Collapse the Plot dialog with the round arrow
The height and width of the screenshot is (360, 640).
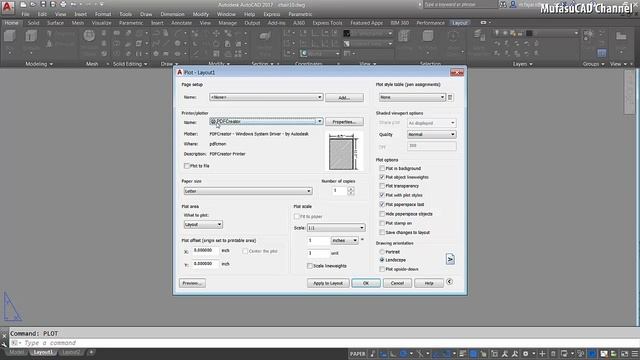tap(449, 282)
